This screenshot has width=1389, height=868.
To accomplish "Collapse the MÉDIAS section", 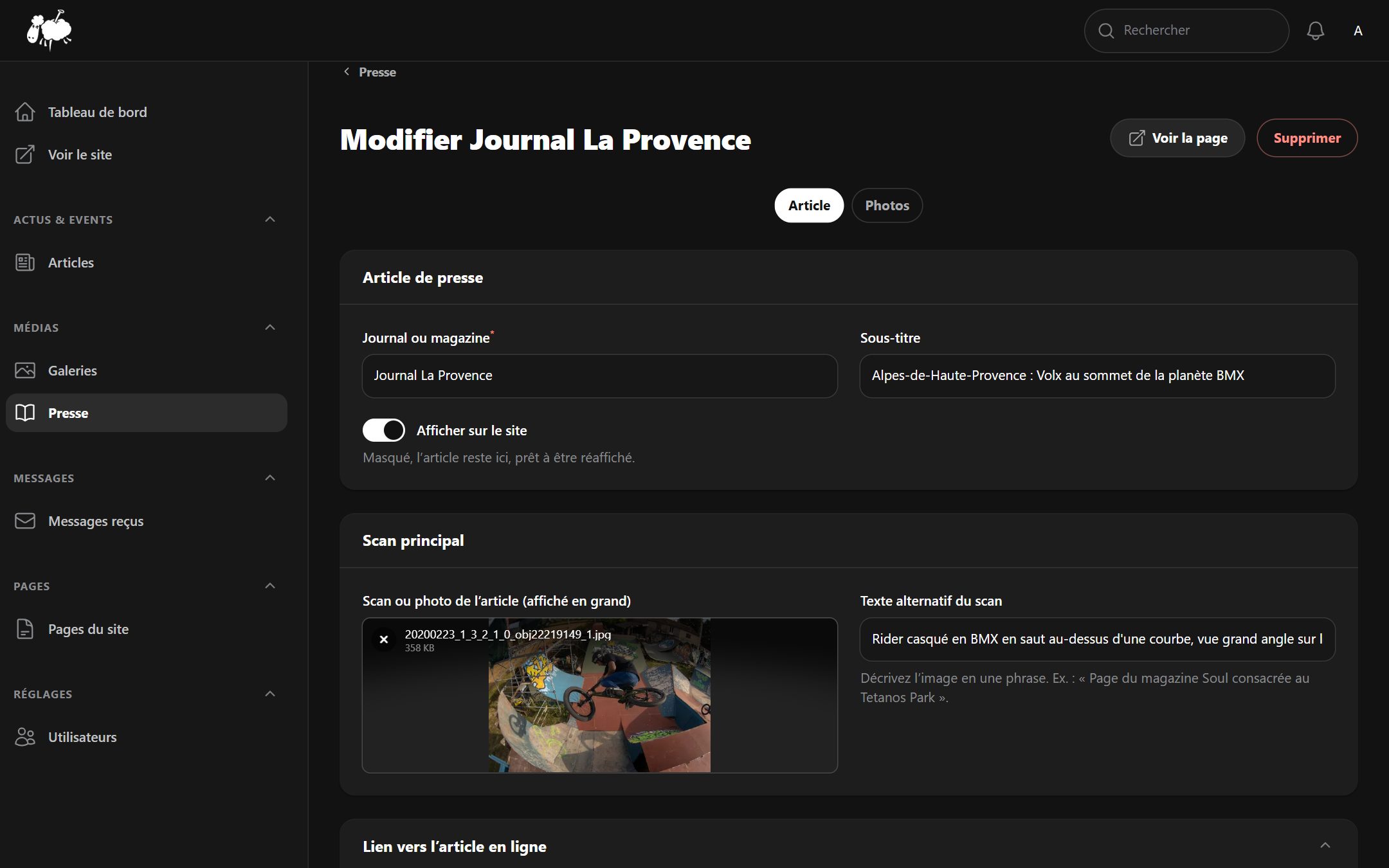I will (270, 327).
